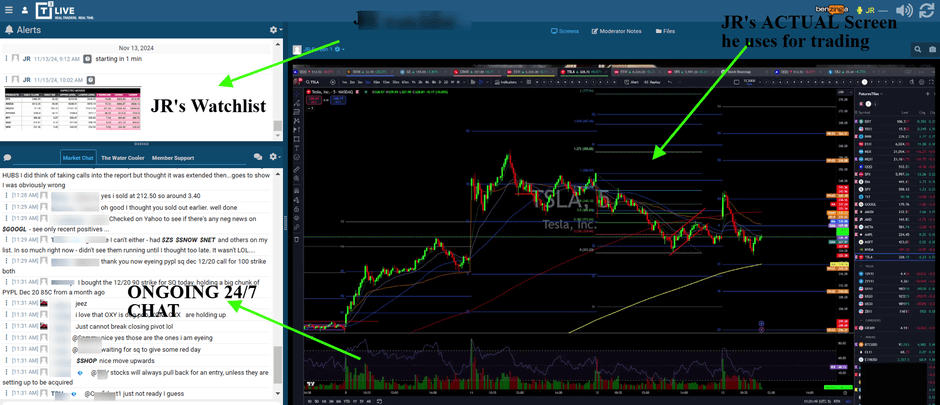Select BTCUSD row in the watchlist

(x=896, y=344)
